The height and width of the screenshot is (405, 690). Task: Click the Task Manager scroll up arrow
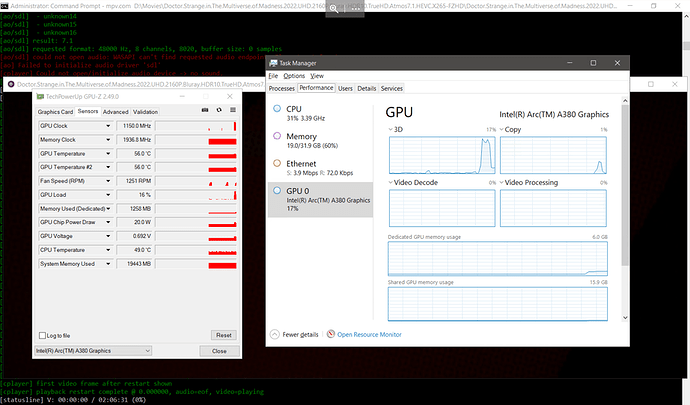(625, 101)
